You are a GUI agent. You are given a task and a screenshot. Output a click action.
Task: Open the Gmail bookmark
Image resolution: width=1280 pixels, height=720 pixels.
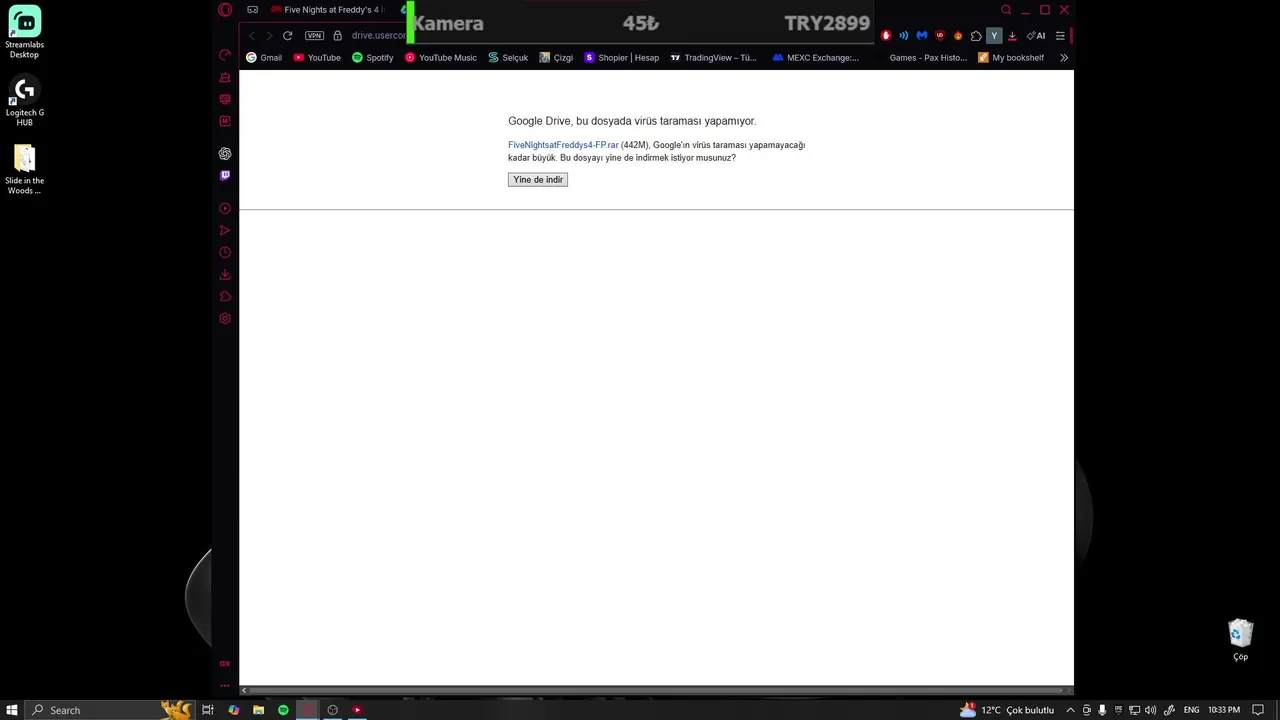click(264, 58)
